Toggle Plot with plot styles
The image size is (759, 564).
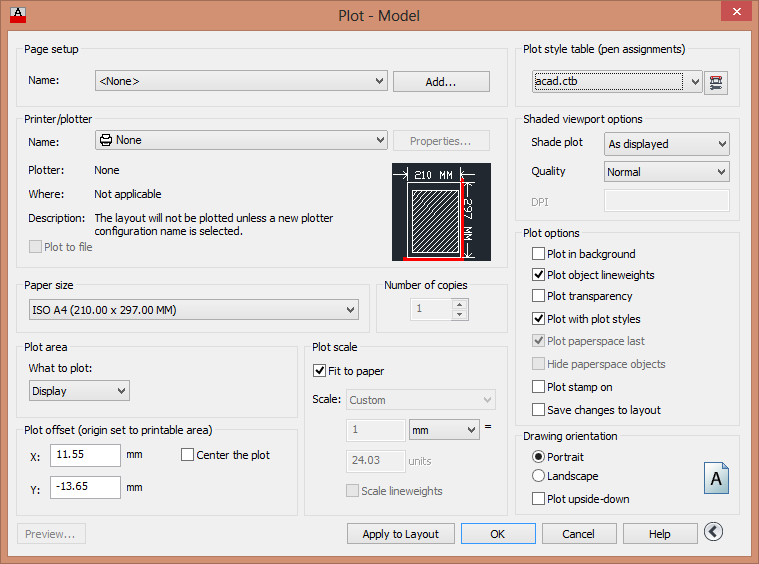[x=538, y=319]
